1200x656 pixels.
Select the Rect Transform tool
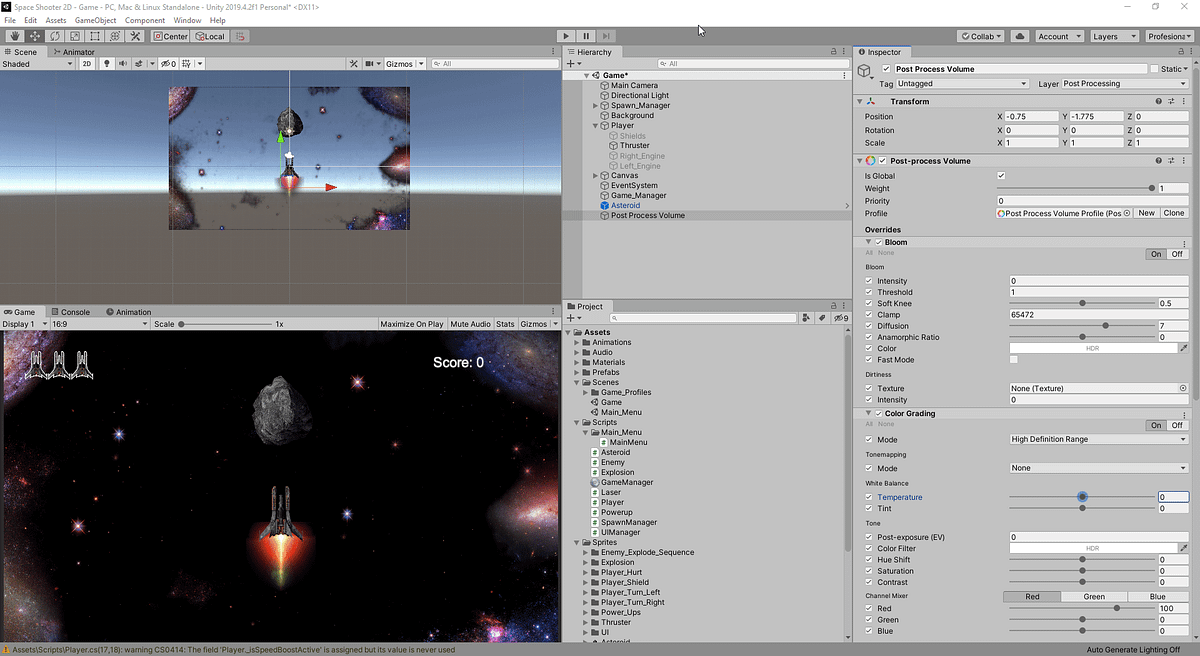[x=94, y=35]
